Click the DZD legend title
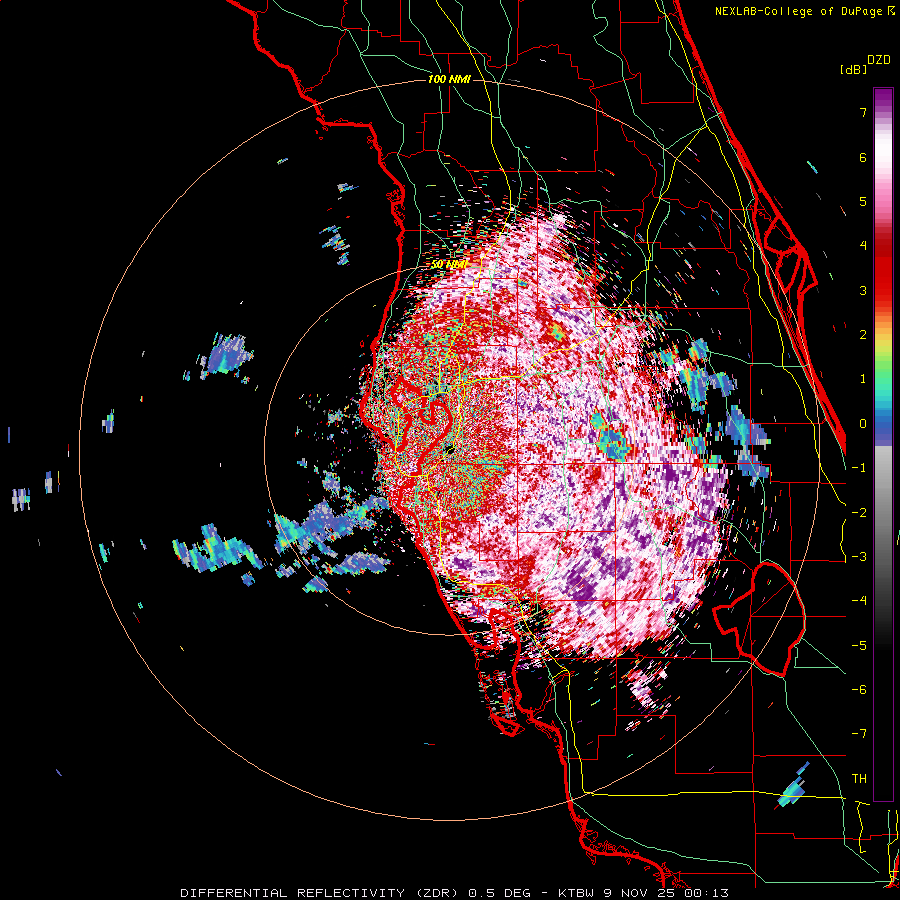Viewport: 900px width, 900px height. pyautogui.click(x=879, y=60)
